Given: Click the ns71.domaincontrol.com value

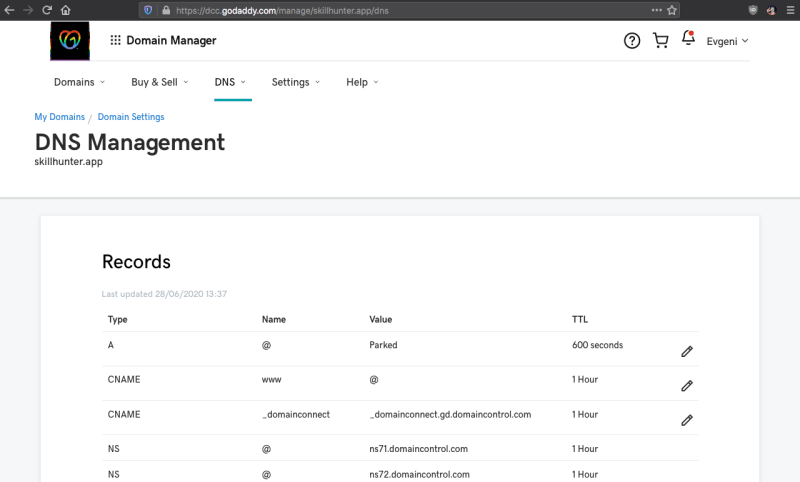Looking at the screenshot, I should pos(418,449).
